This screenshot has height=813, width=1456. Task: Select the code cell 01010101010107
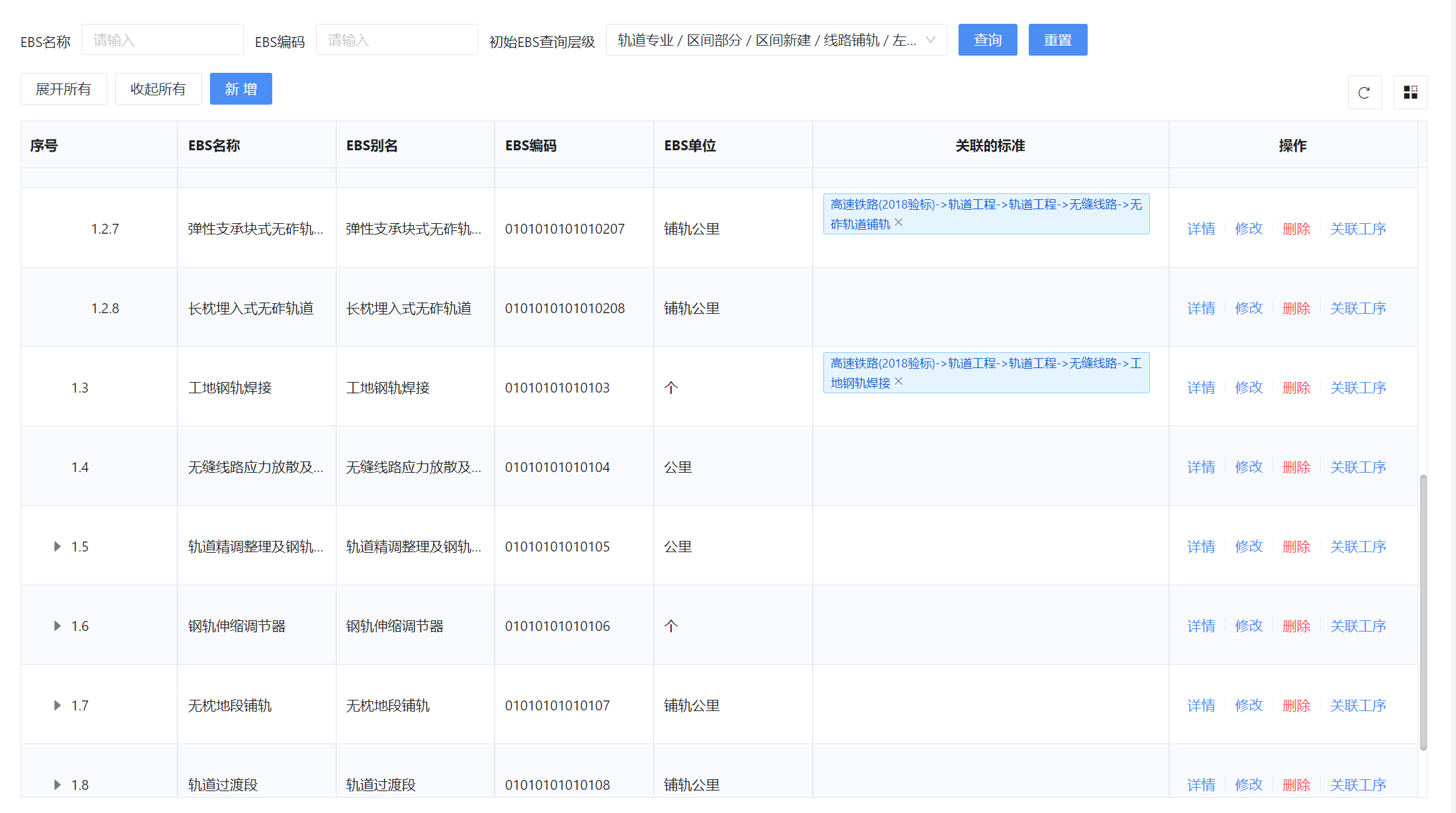click(574, 706)
